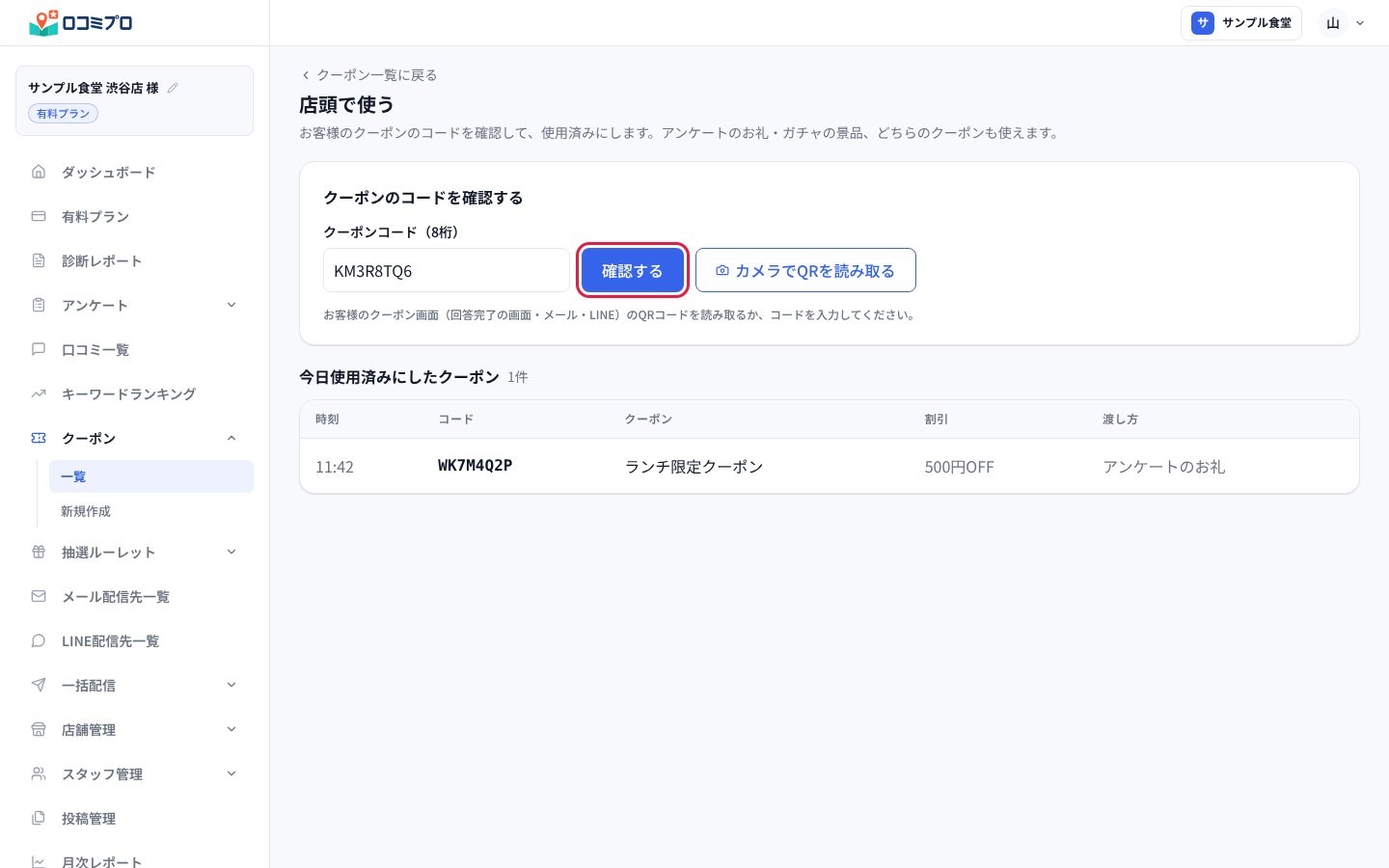Click the 有料プラン card icon
The image size is (1389, 868).
pyautogui.click(x=39, y=216)
